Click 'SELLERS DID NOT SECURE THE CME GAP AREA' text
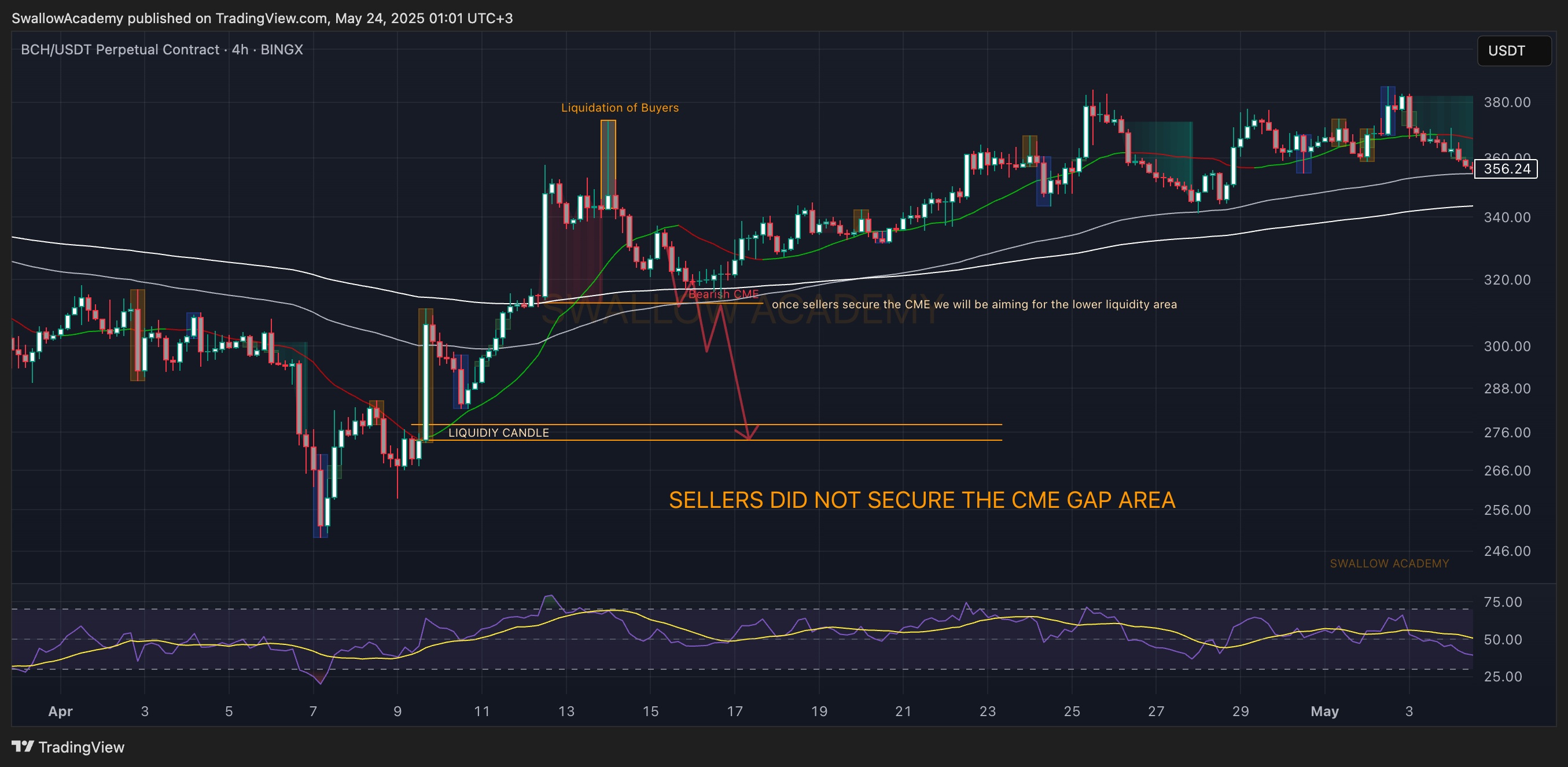Screen dimensions: 1568x767 click(922, 500)
